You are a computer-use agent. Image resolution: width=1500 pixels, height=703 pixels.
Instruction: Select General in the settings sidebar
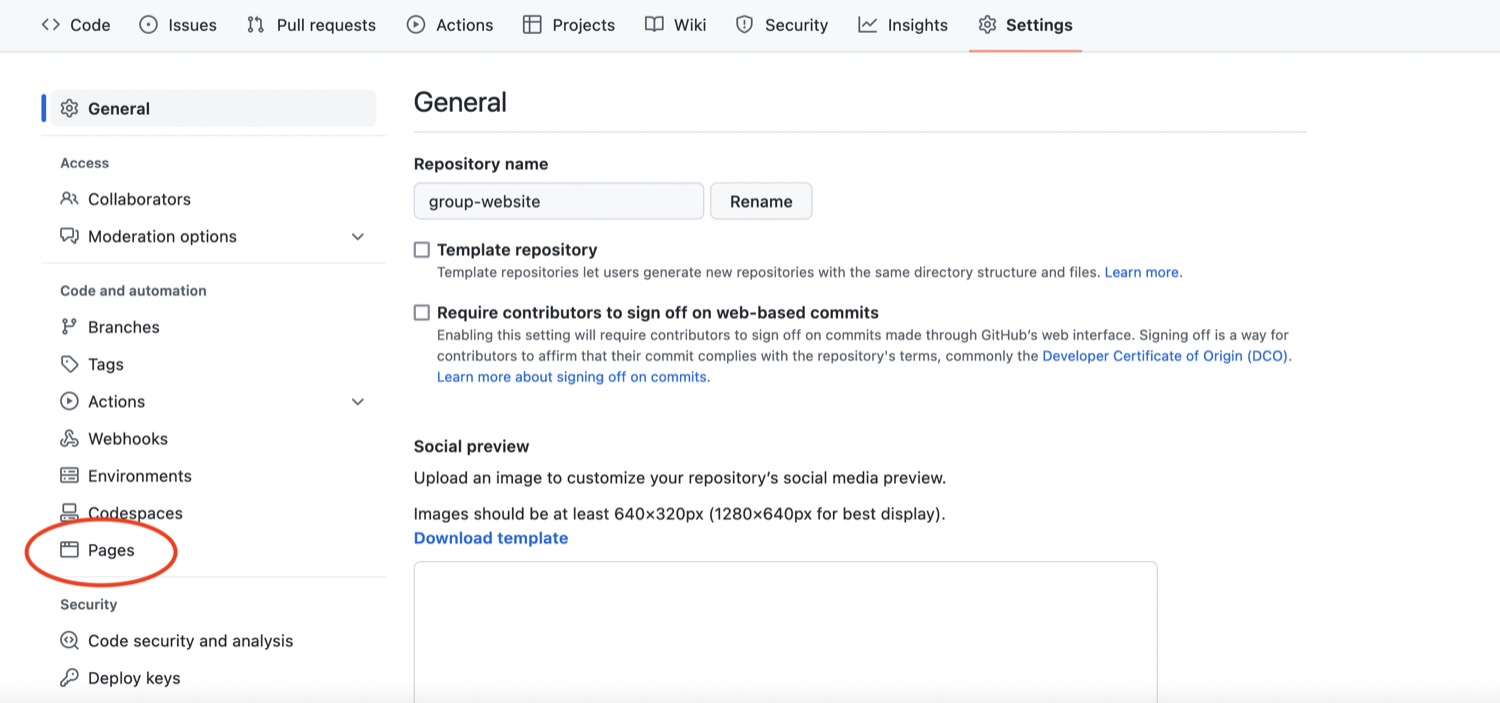214,108
